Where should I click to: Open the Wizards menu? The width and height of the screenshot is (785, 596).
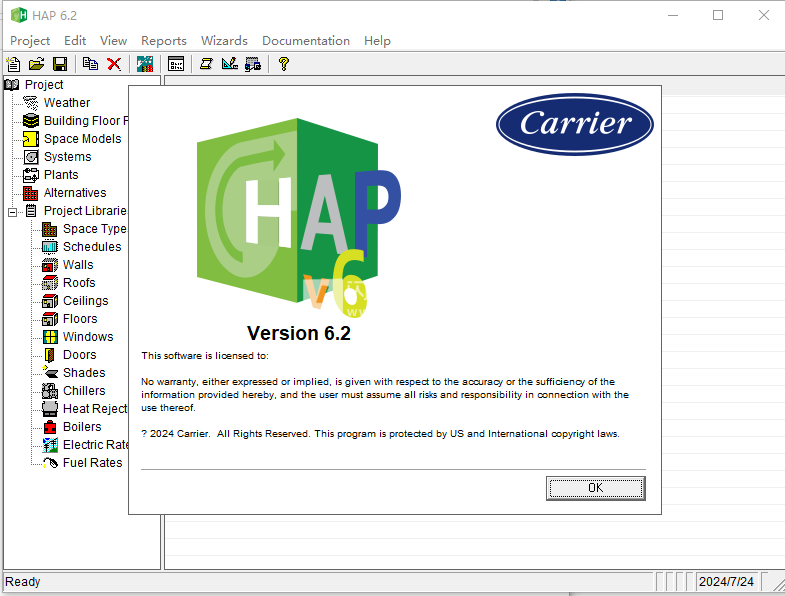[224, 41]
